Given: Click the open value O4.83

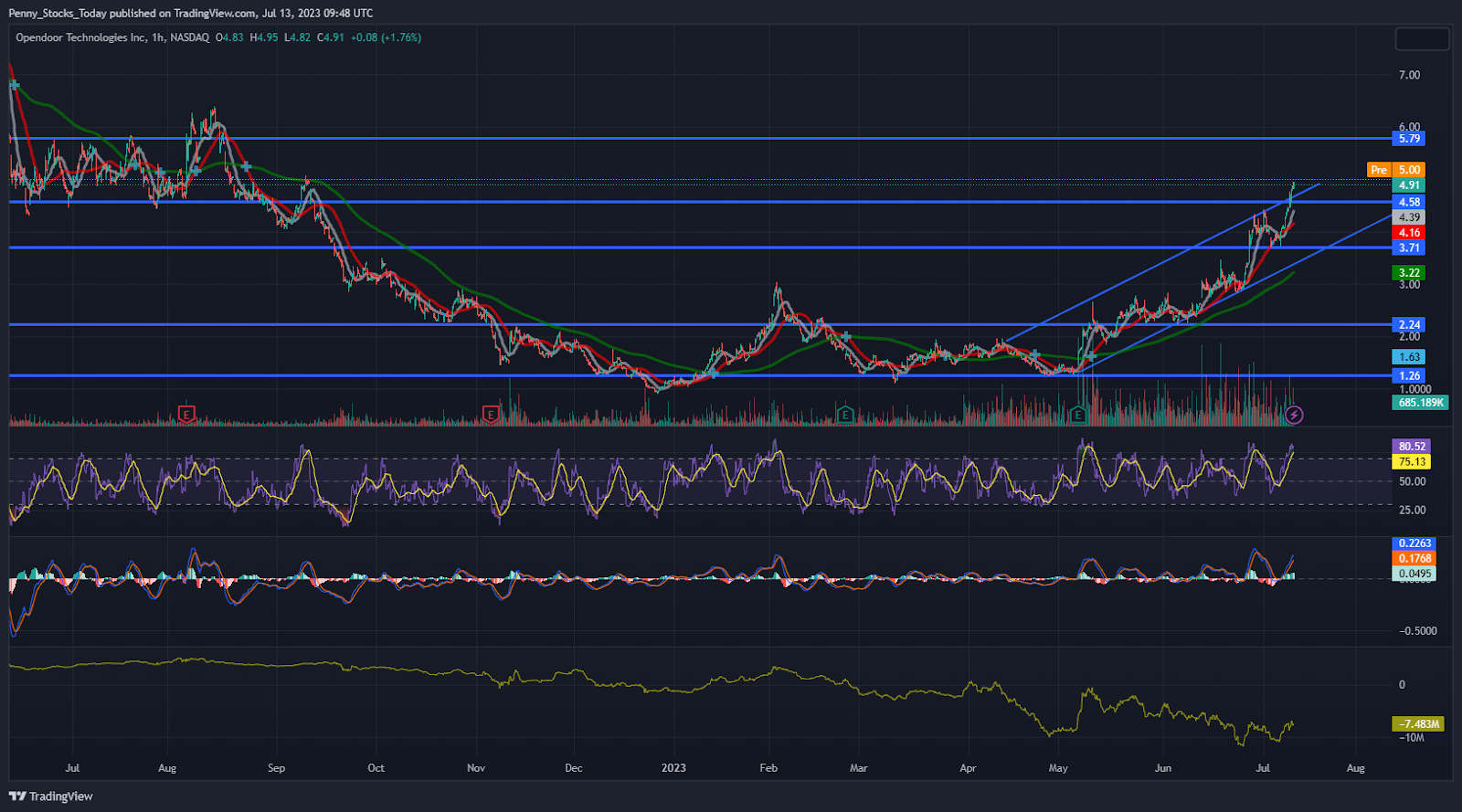Looking at the screenshot, I should [229, 37].
